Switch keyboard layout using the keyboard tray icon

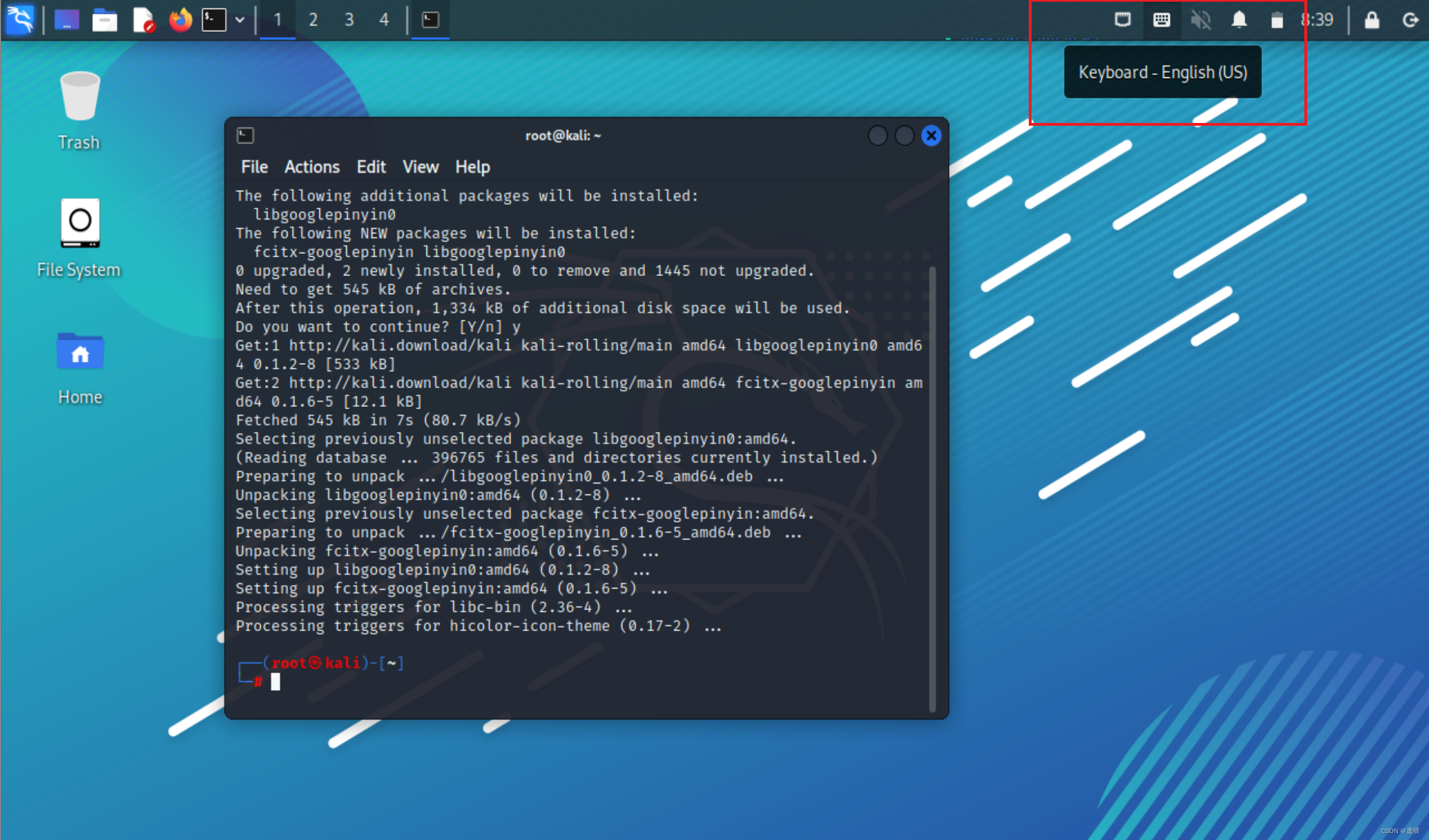[x=1161, y=20]
